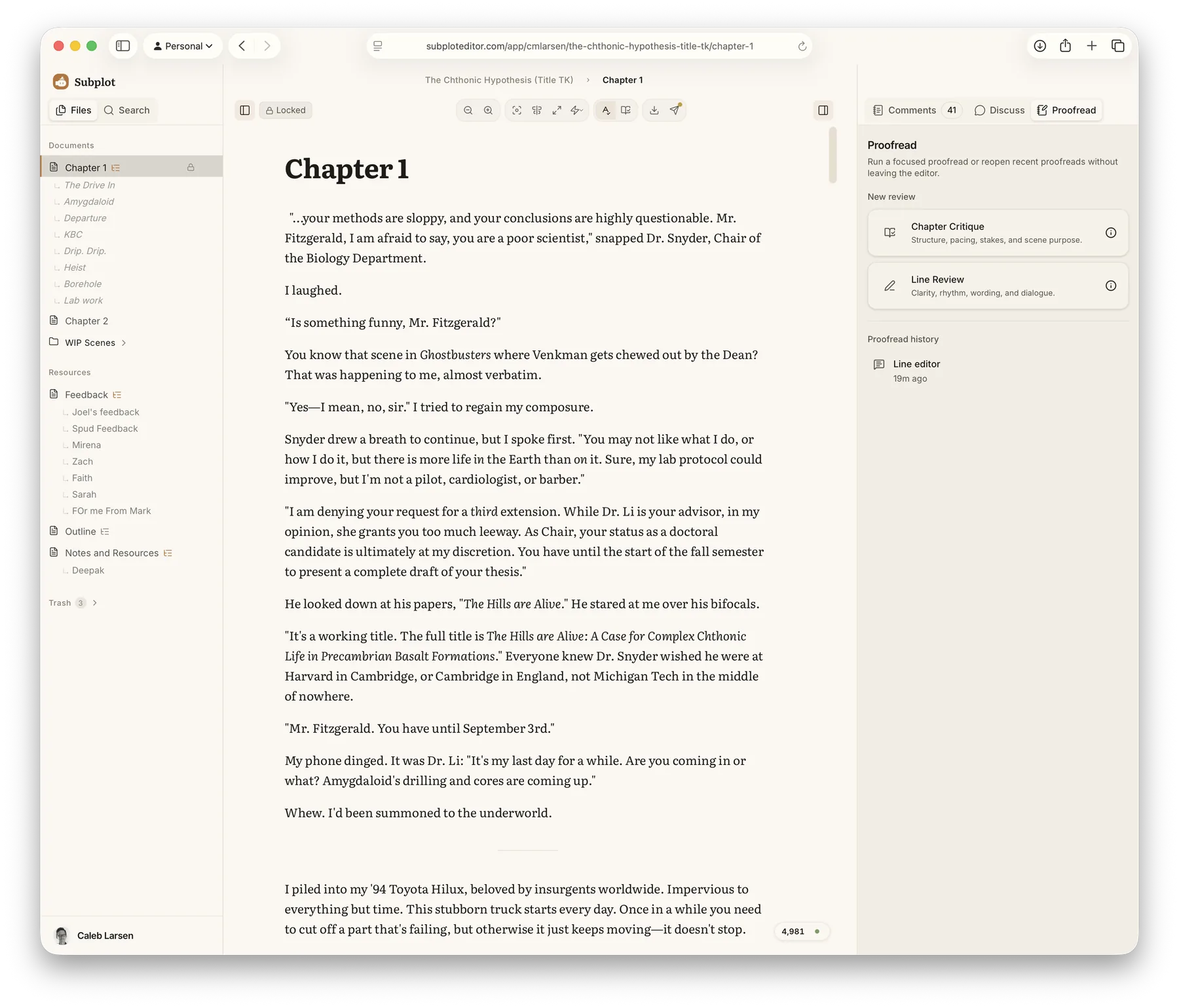Switch to the Discuss tab
This screenshot has width=1179, height=1008.
pos(1000,110)
